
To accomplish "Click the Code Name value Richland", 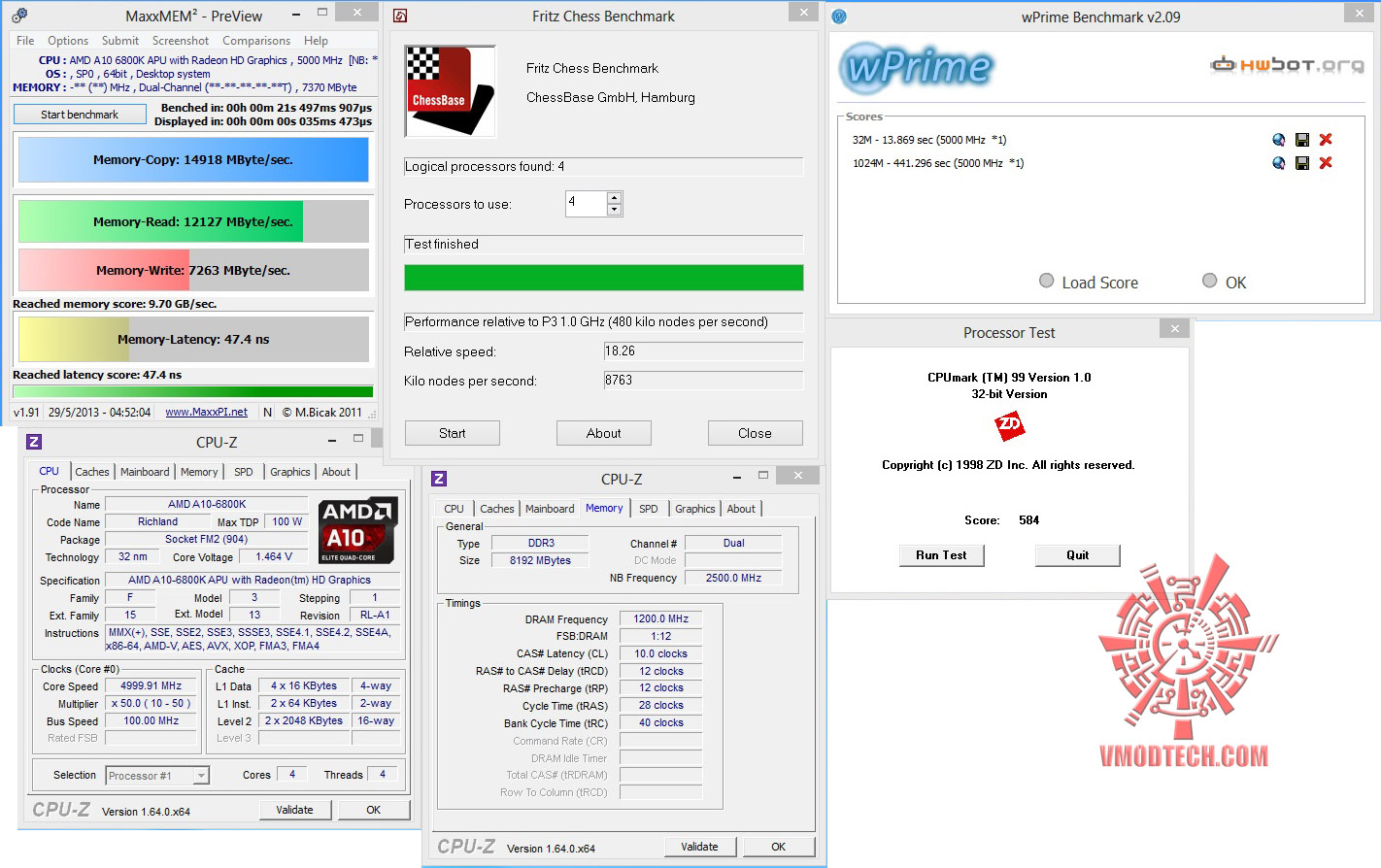I will click(157, 522).
